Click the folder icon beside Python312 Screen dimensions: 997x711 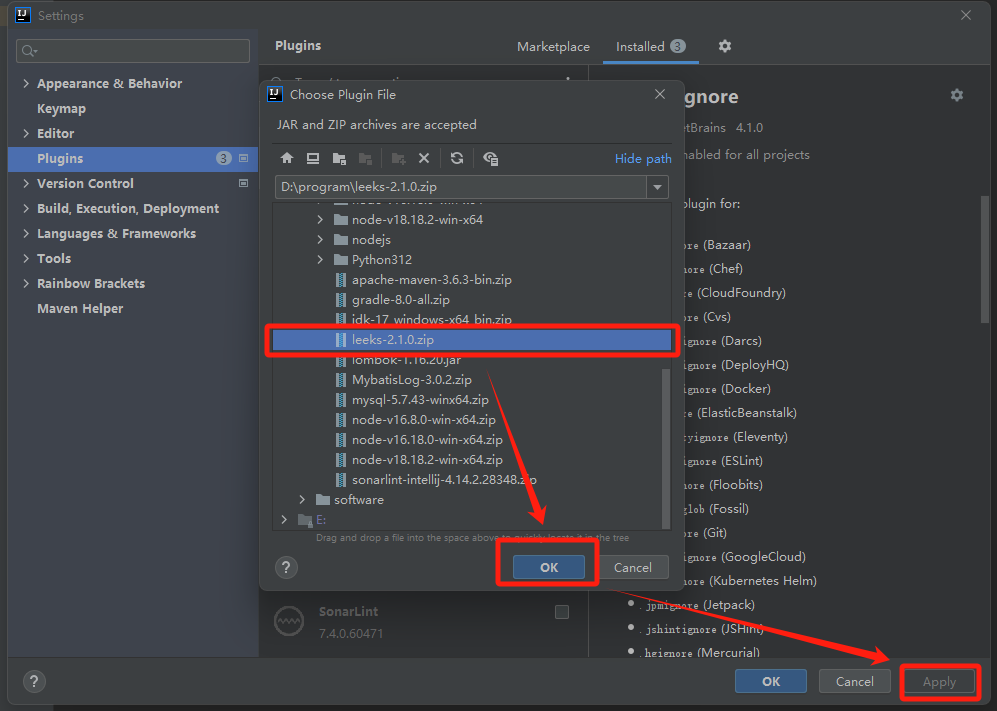click(x=341, y=259)
